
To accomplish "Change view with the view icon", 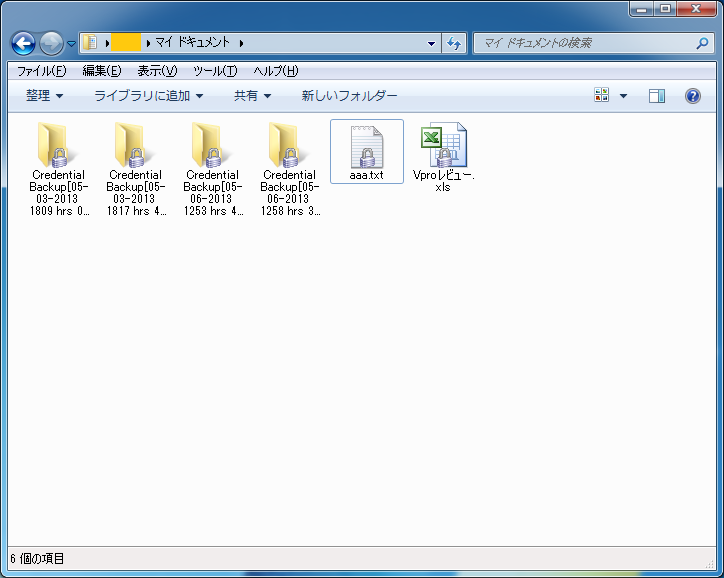I will point(602,95).
